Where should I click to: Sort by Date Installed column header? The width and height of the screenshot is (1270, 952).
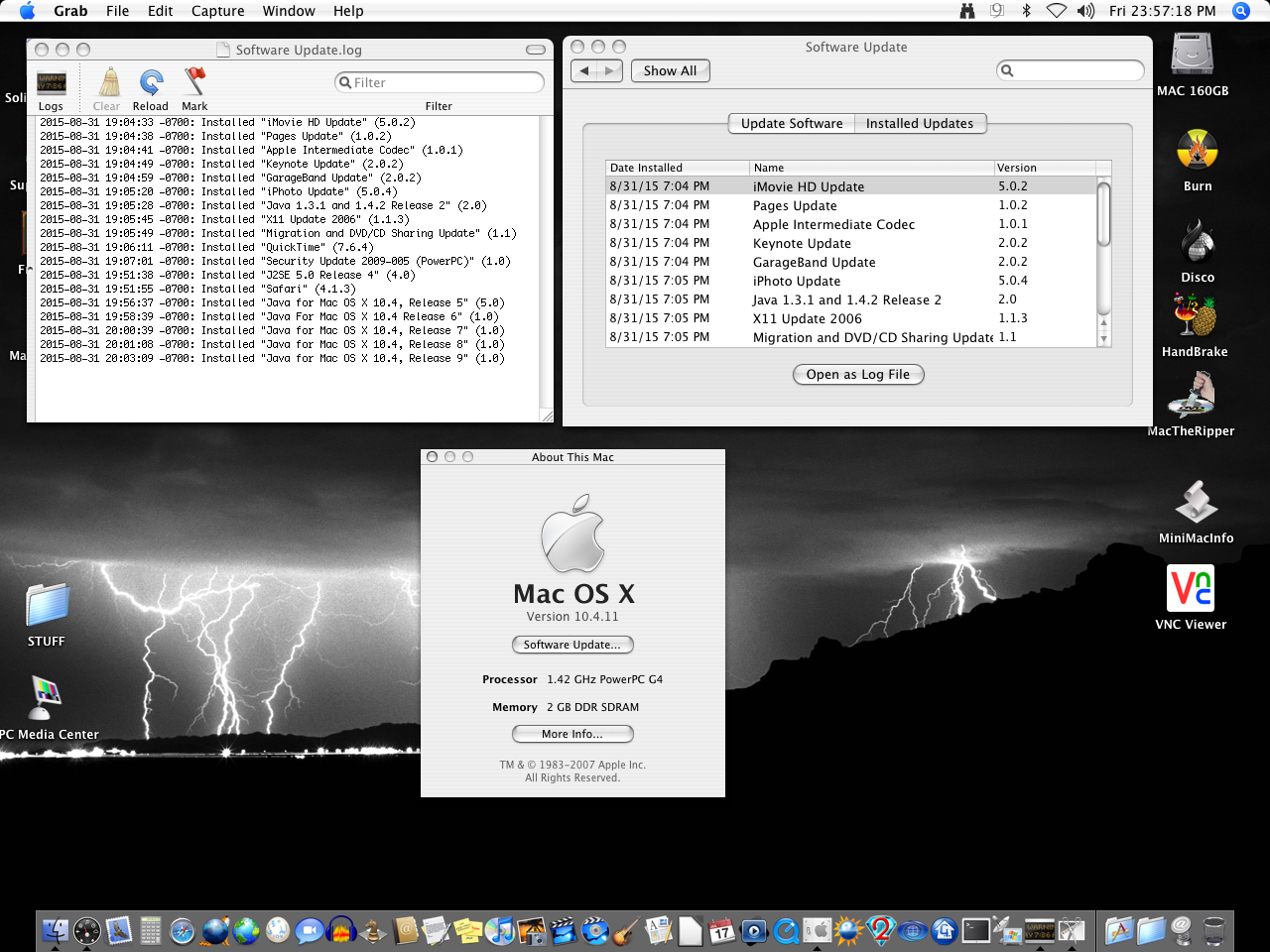pos(678,168)
